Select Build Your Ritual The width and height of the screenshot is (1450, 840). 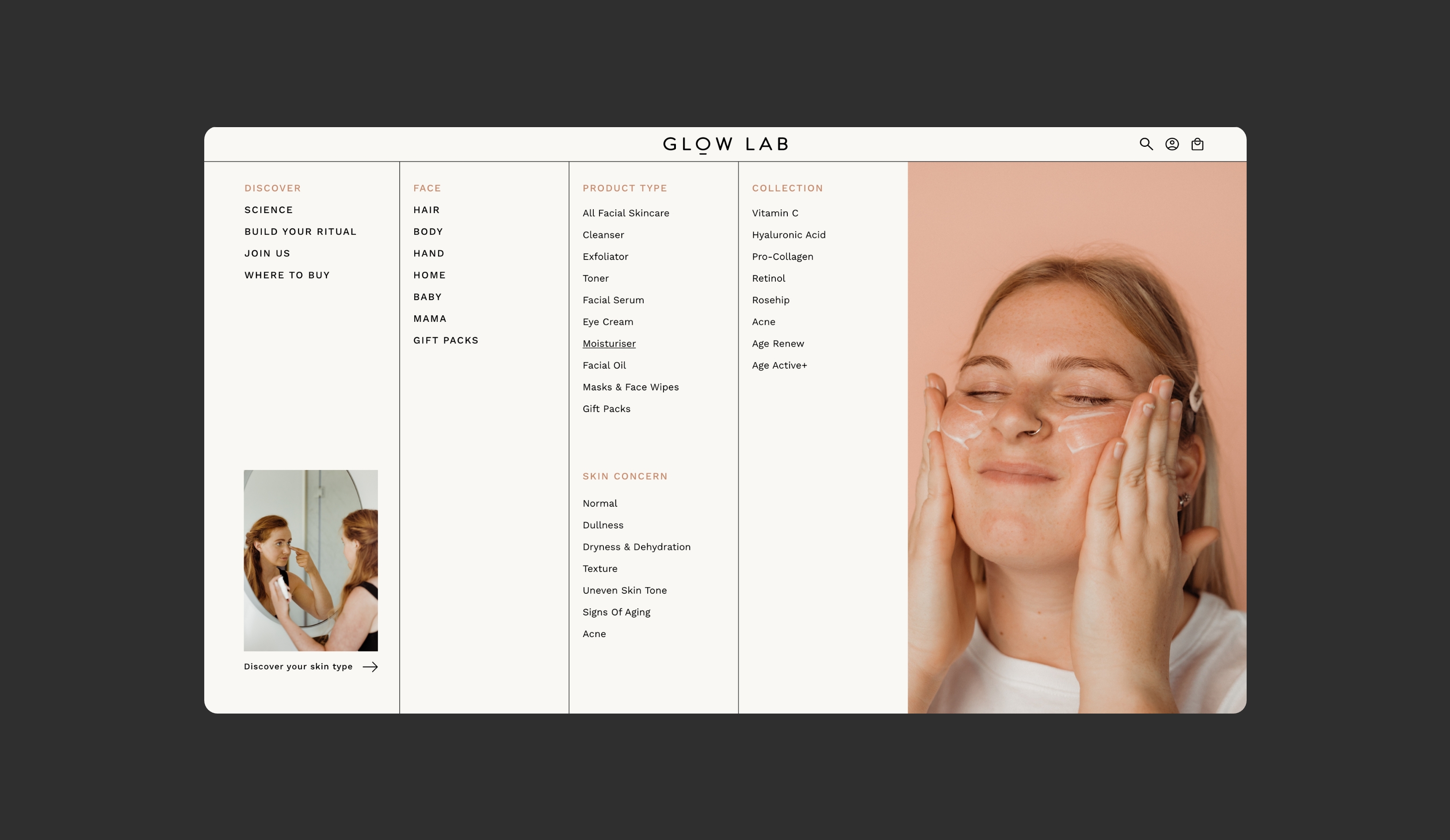tap(300, 232)
